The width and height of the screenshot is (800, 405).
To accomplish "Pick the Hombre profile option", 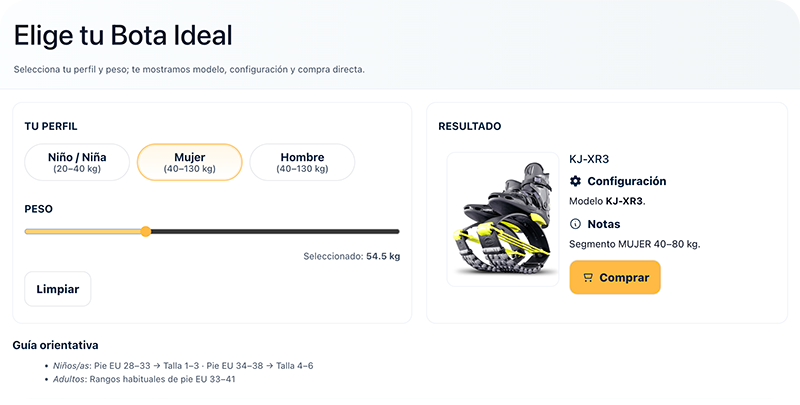I will (x=302, y=162).
